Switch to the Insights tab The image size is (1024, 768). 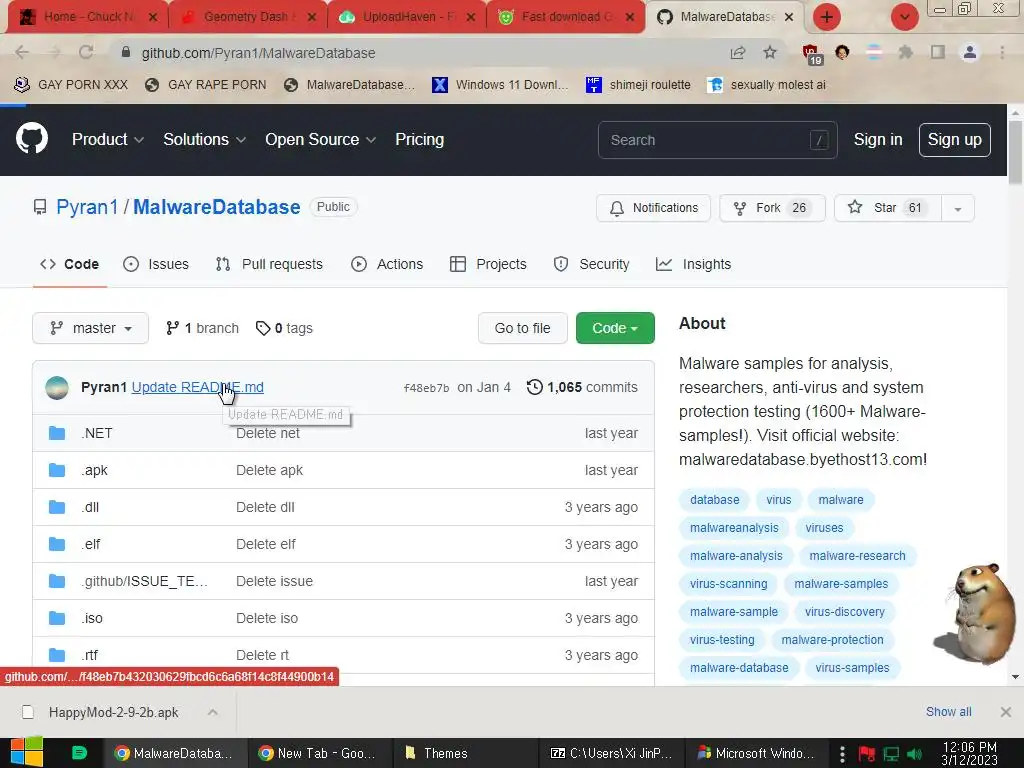tap(694, 264)
